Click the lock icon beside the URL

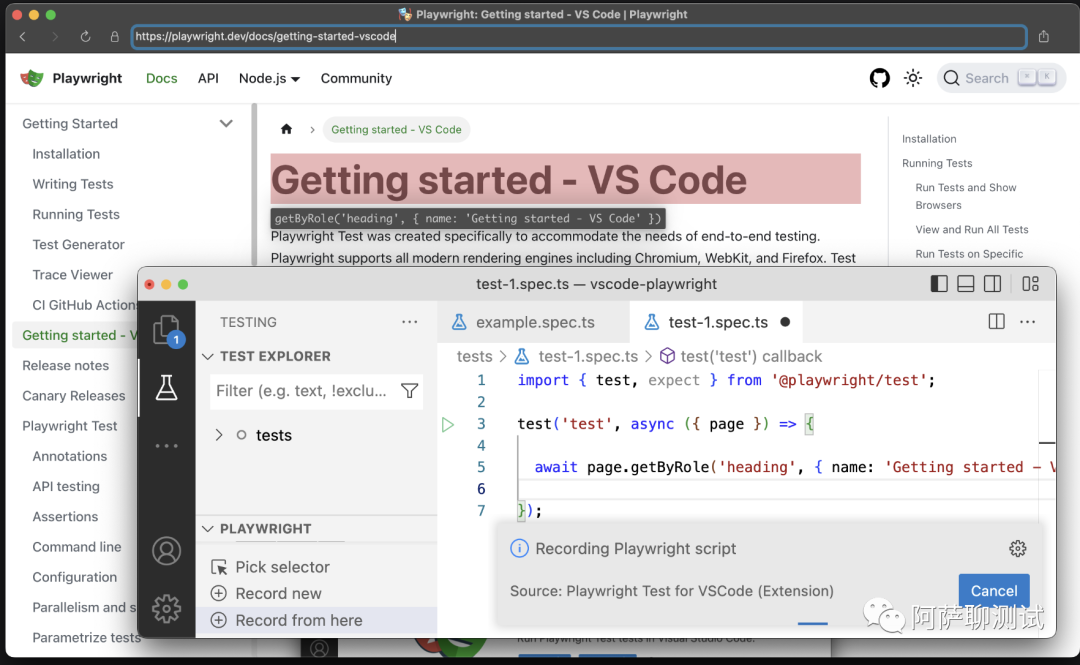coord(114,37)
